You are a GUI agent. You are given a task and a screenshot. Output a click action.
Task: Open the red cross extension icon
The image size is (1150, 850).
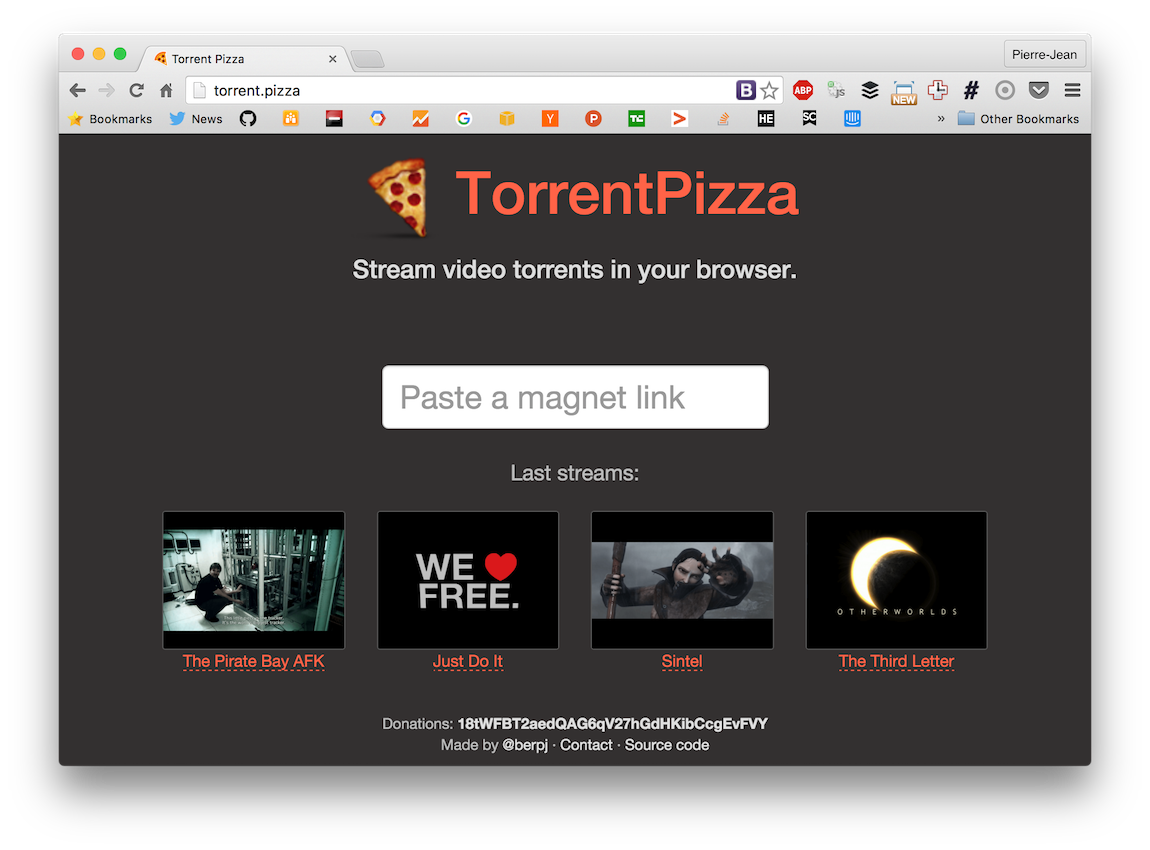point(937,90)
